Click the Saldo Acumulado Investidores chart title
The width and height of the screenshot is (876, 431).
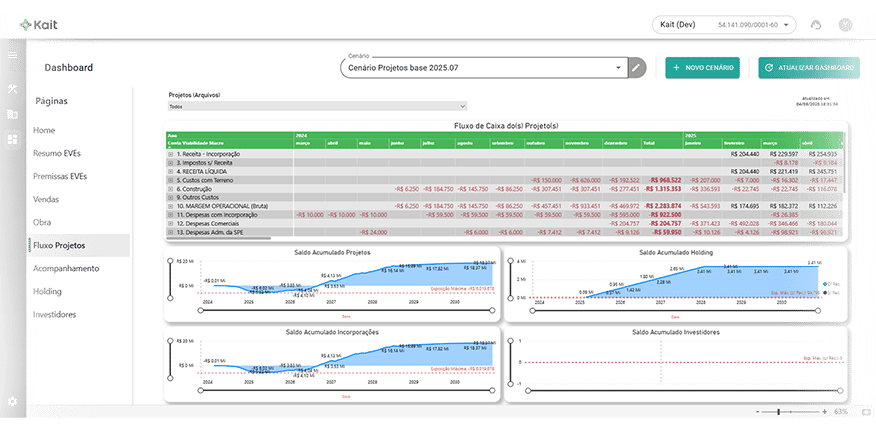click(x=675, y=332)
